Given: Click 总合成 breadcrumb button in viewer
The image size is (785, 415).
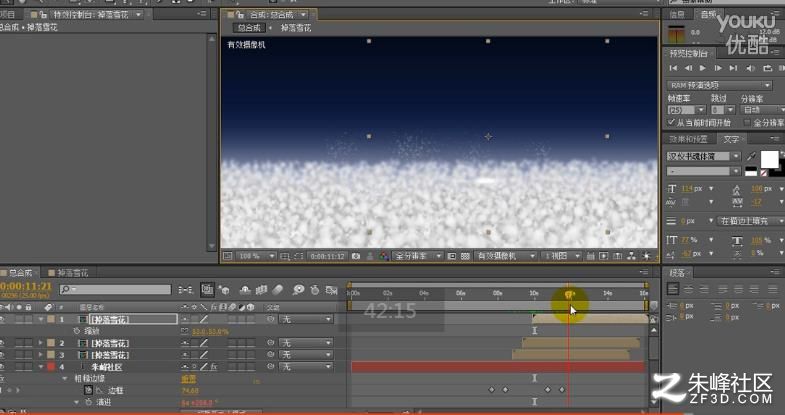Looking at the screenshot, I should coord(249,28).
